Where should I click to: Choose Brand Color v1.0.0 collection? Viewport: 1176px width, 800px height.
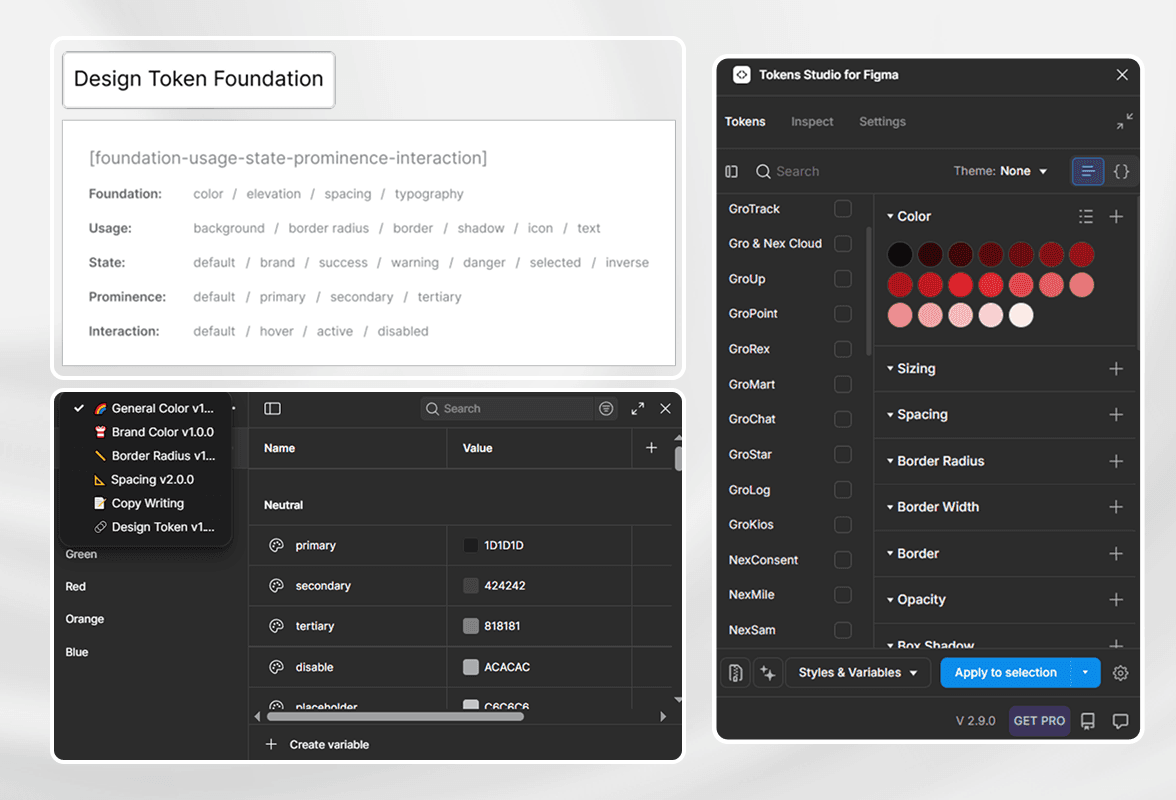[x=154, y=432]
